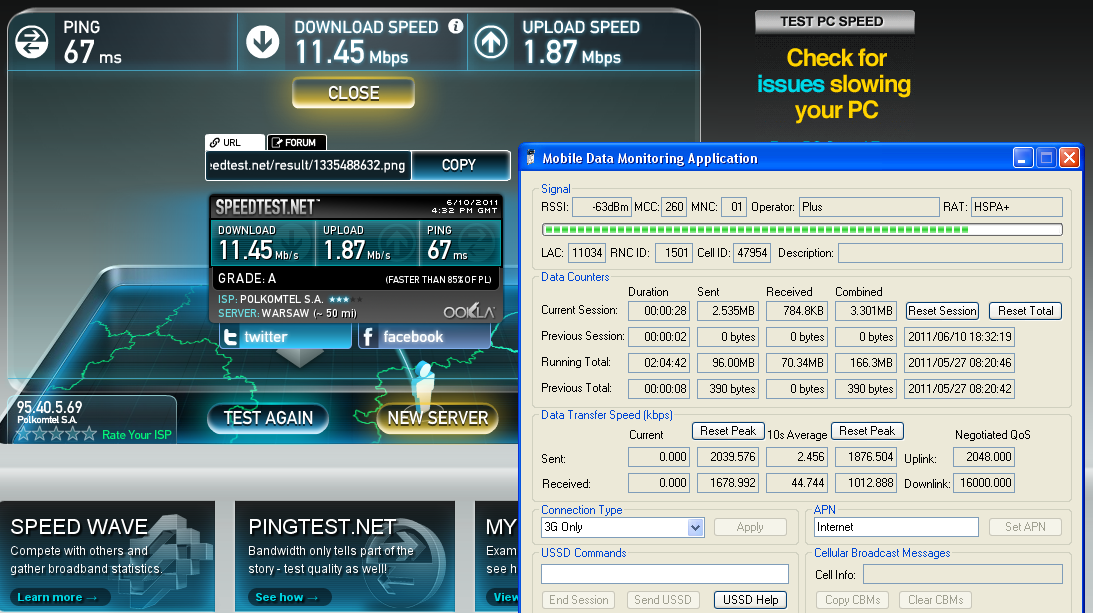Click the Ookla logo on result card

(469, 311)
